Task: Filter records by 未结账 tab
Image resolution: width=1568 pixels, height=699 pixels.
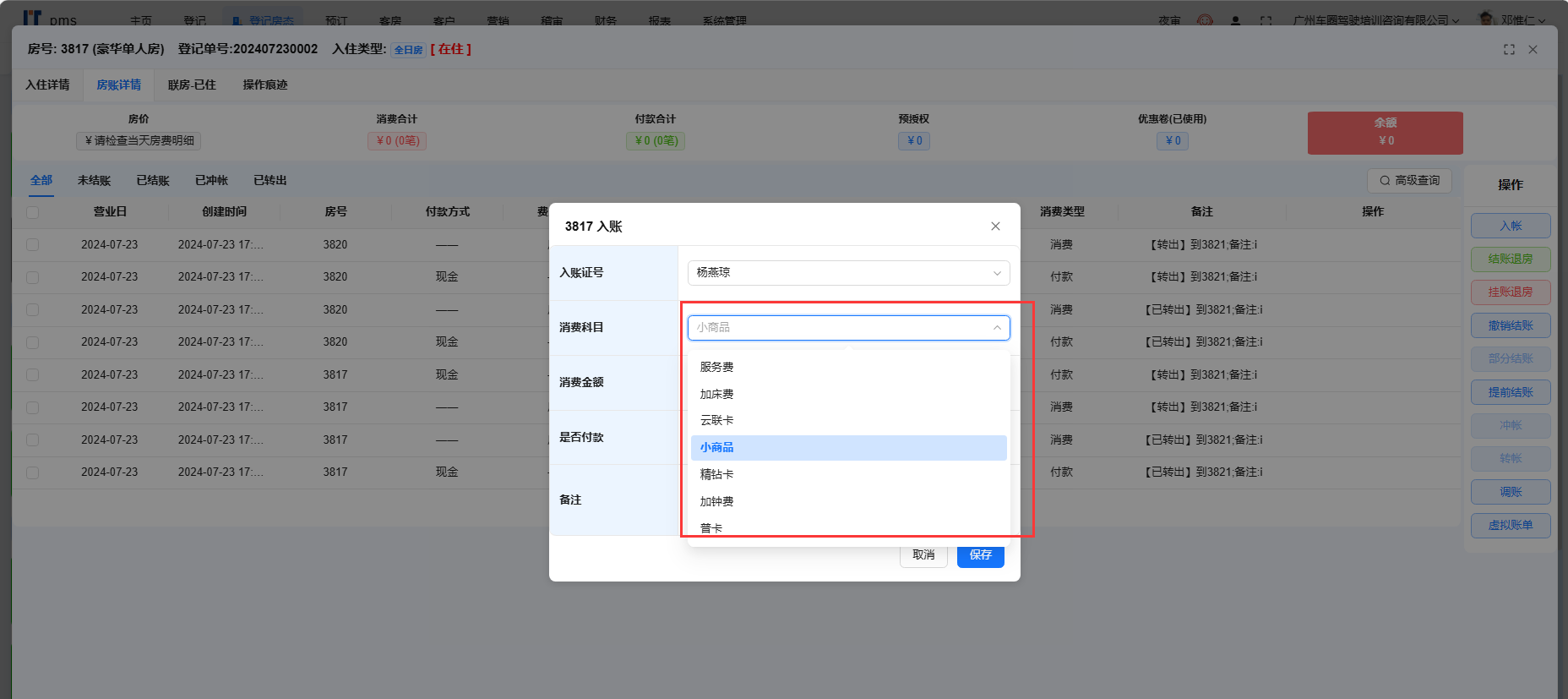Action: [94, 181]
